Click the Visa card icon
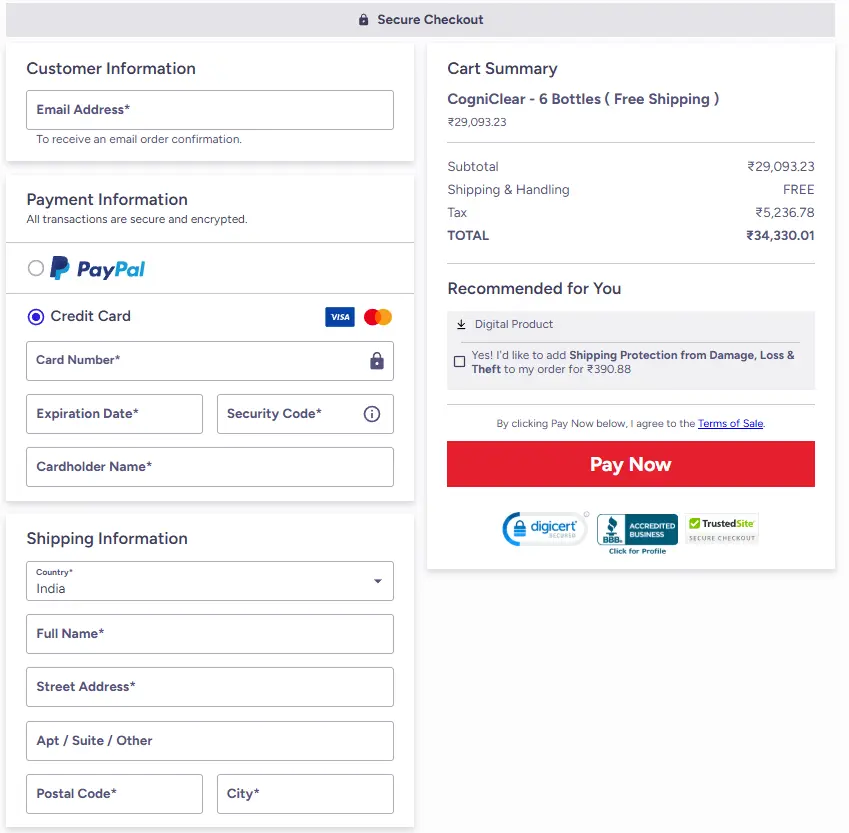849x833 pixels. tap(339, 316)
